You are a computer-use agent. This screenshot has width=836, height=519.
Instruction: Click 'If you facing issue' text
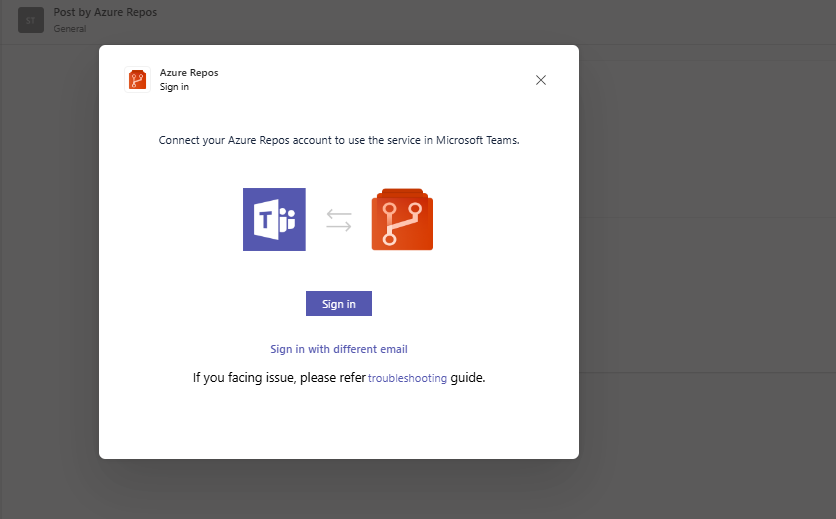pyautogui.click(x=339, y=378)
